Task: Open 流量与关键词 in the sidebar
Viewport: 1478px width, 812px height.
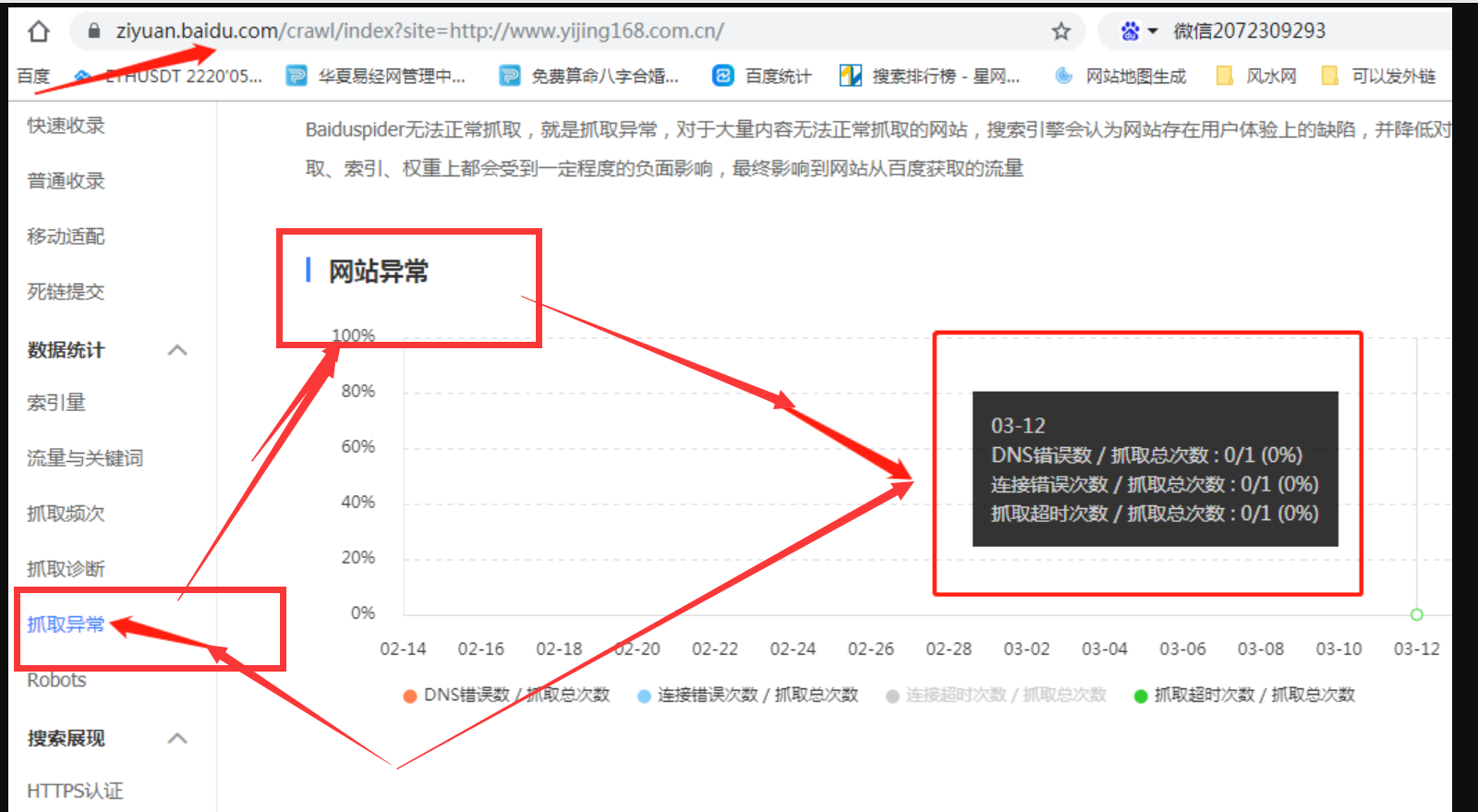Action: [85, 458]
